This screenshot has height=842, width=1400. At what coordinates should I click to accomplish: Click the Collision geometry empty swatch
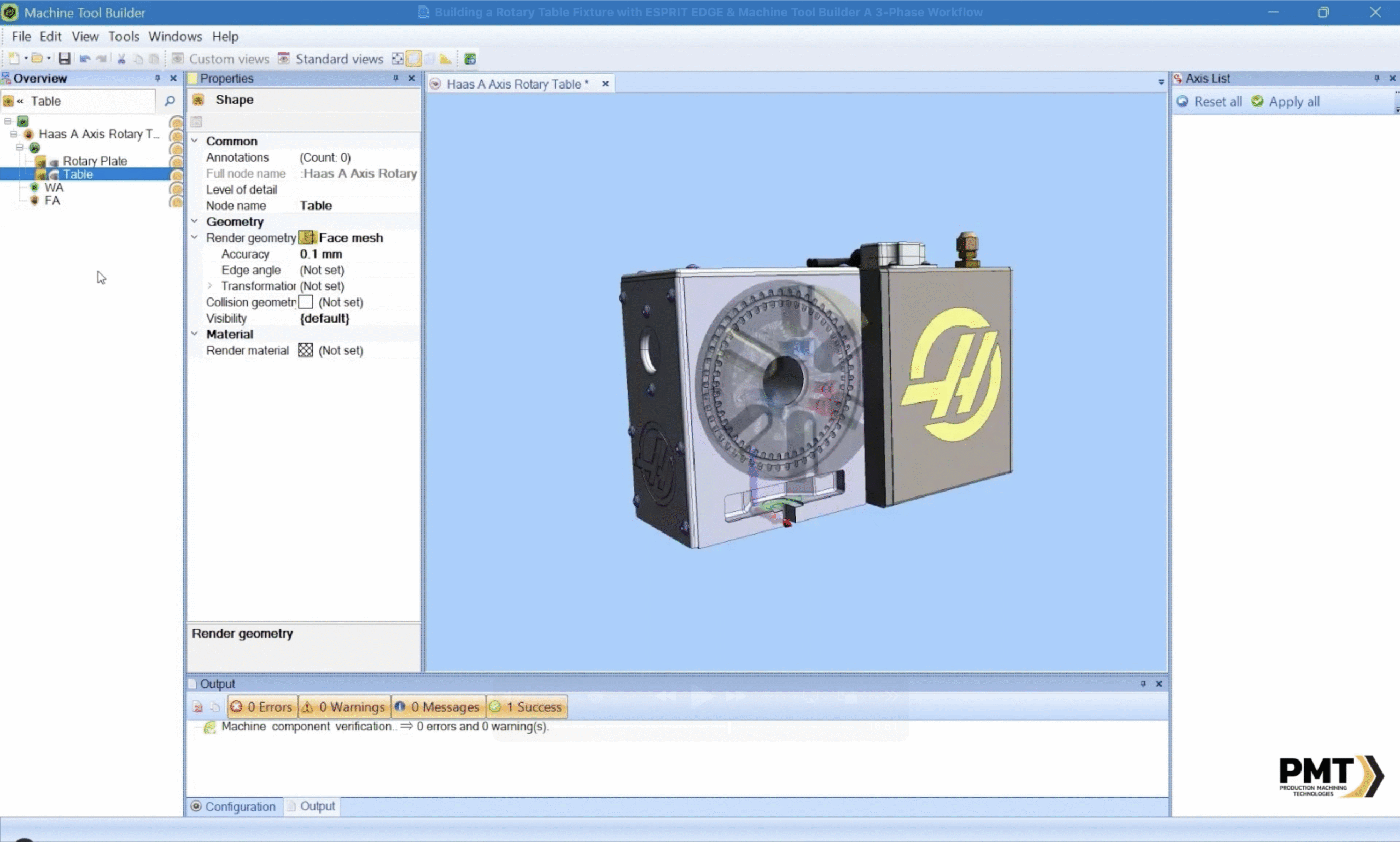coord(306,302)
